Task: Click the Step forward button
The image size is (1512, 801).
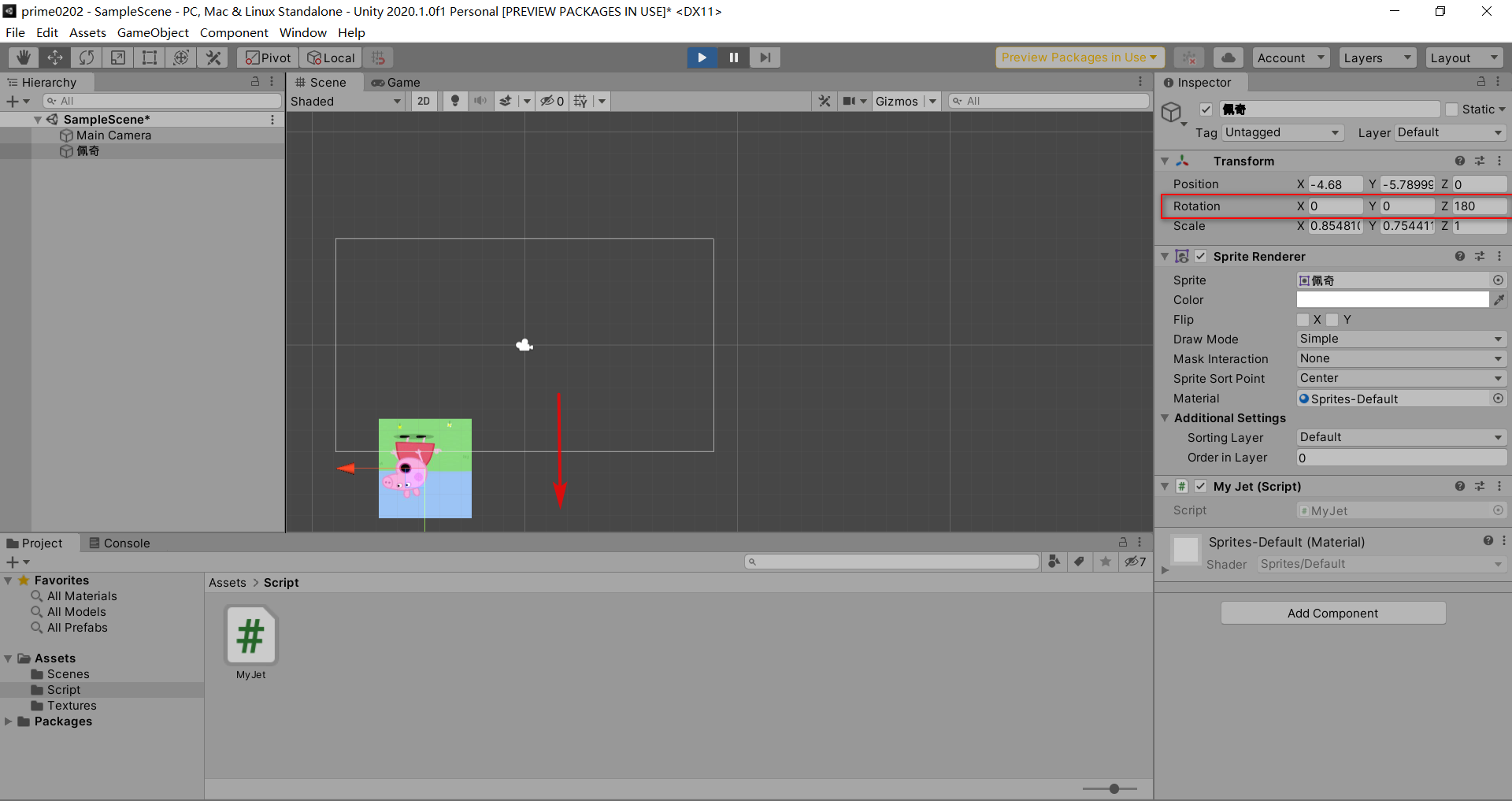Action: coord(765,57)
